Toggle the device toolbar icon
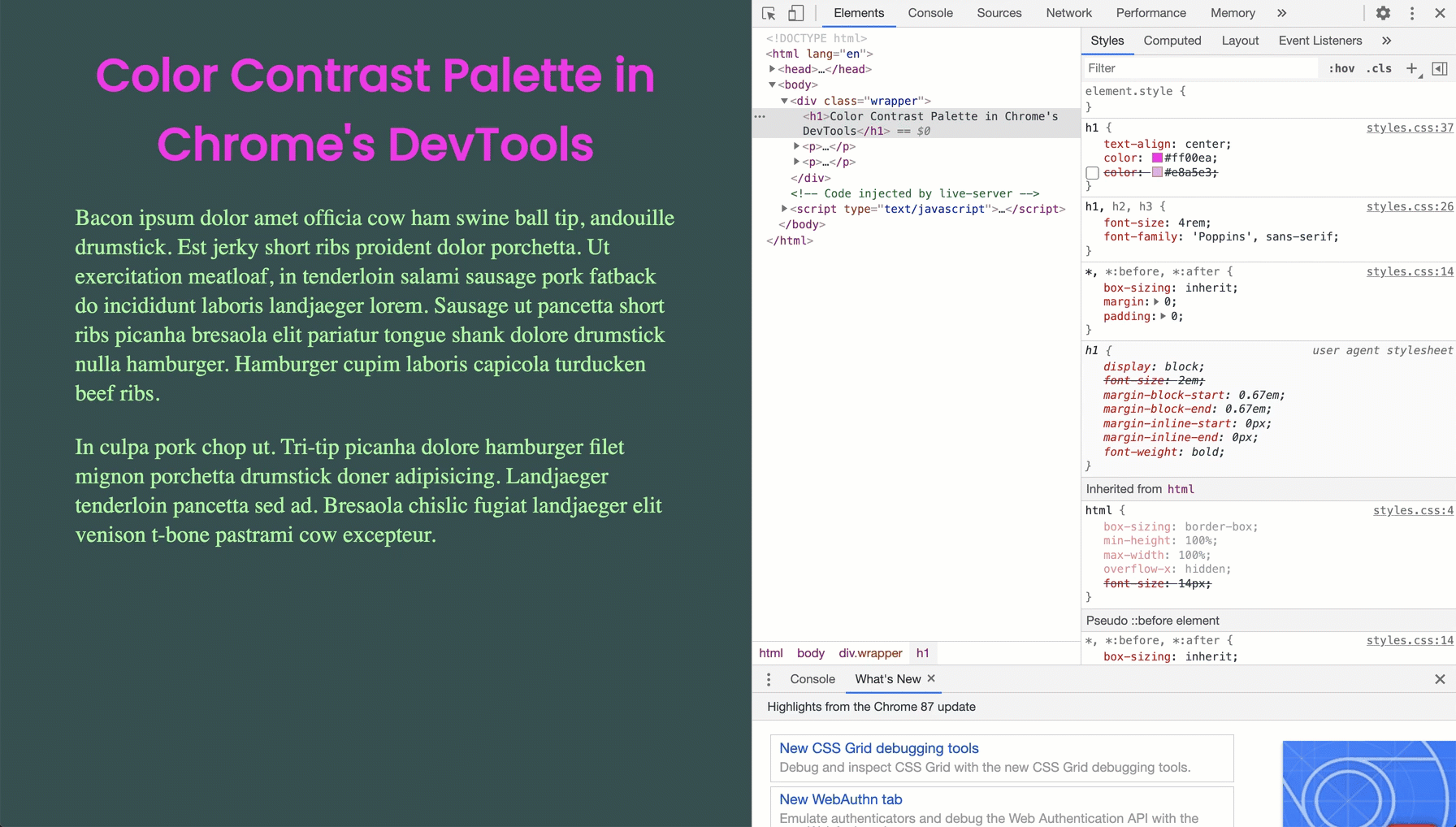Screen dimensions: 1456x827 pos(796,13)
